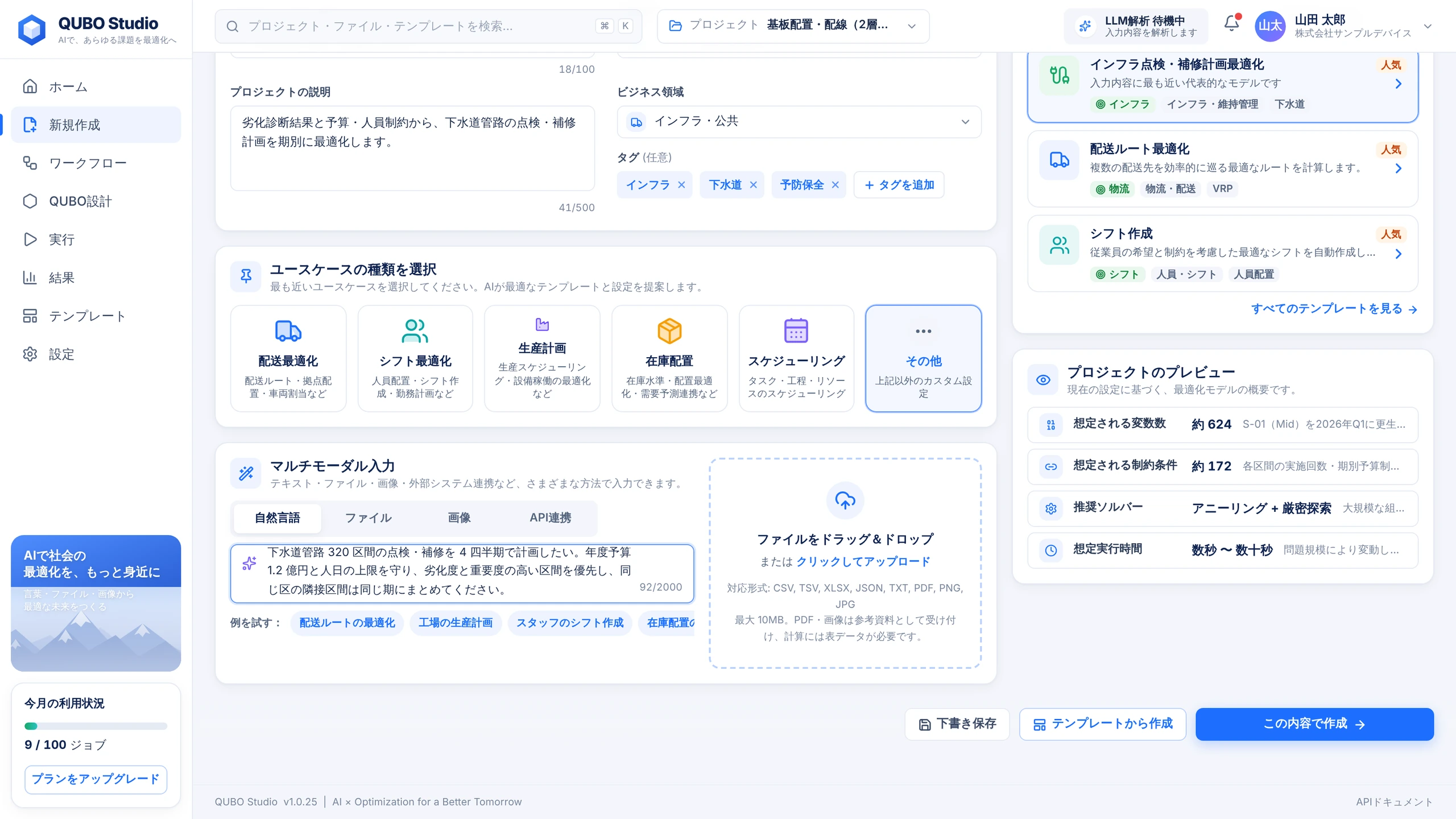Click the QUBO Studio hexagon logo
This screenshot has width=1456, height=819.
(32, 29)
